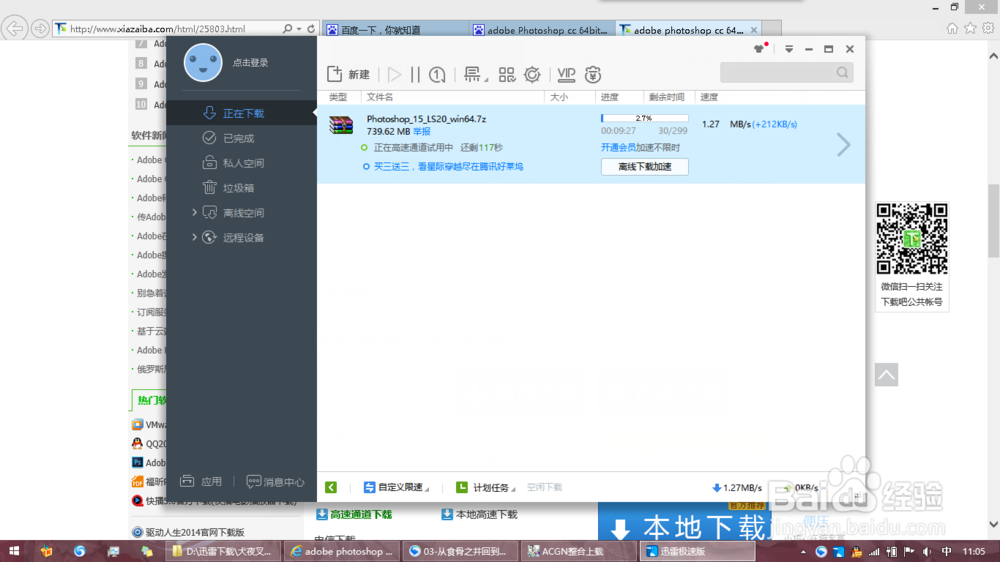Click 点击登录 to log in
Viewport: 1000px width, 562px height.
[250, 63]
